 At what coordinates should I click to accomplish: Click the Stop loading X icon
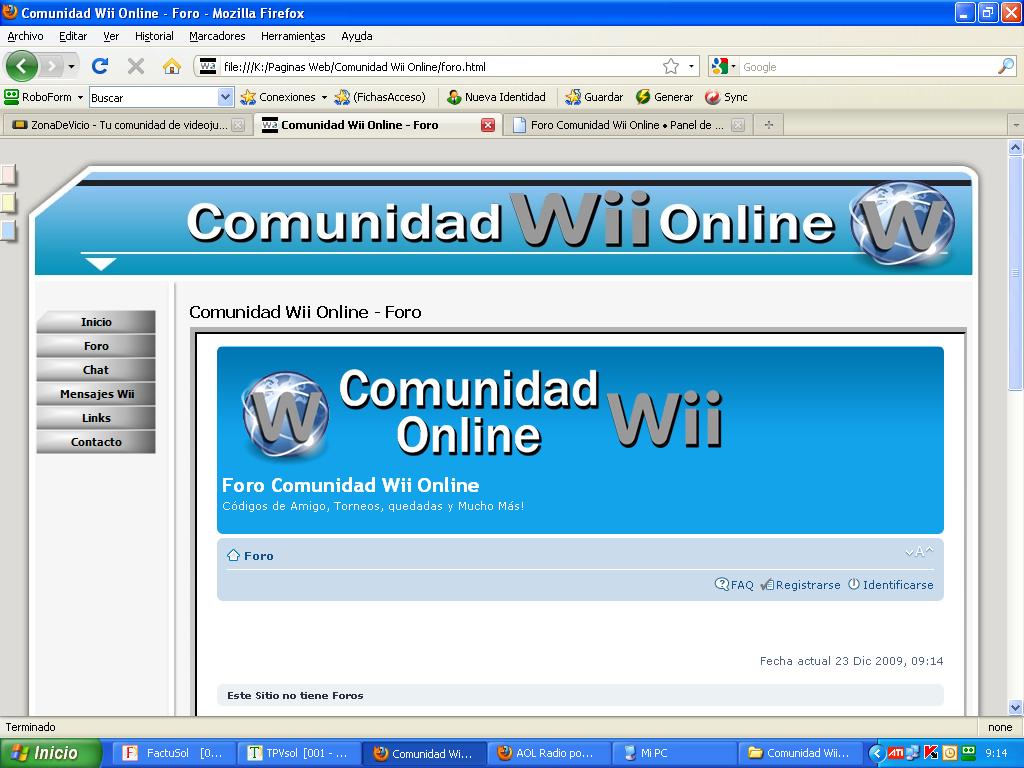click(136, 66)
